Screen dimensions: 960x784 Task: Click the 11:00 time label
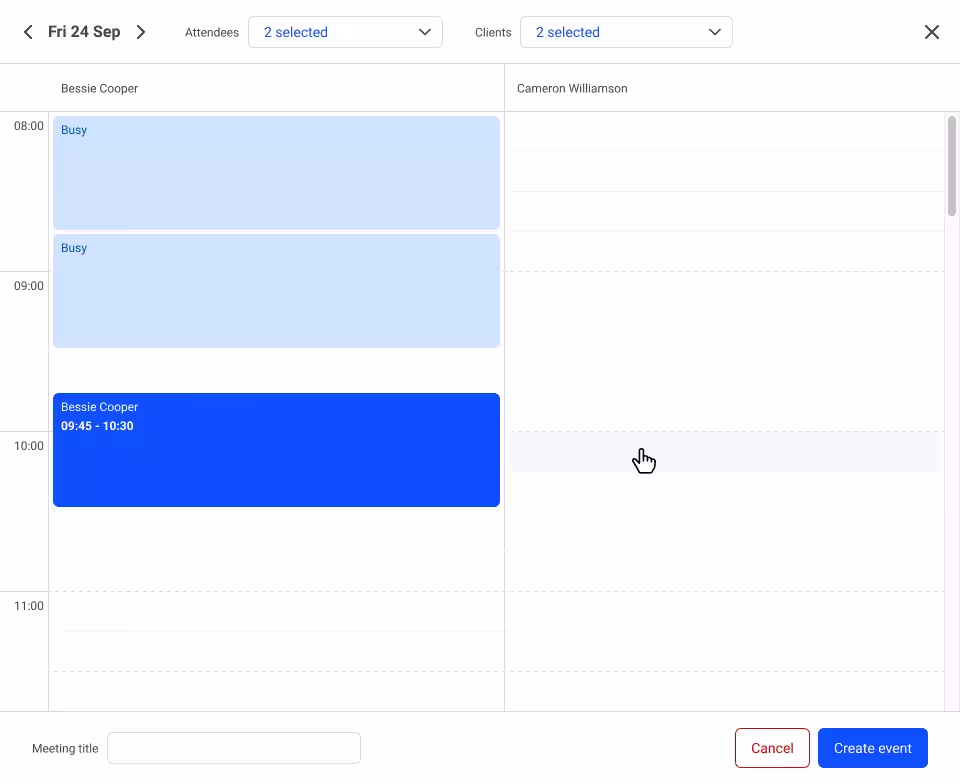[29, 606]
